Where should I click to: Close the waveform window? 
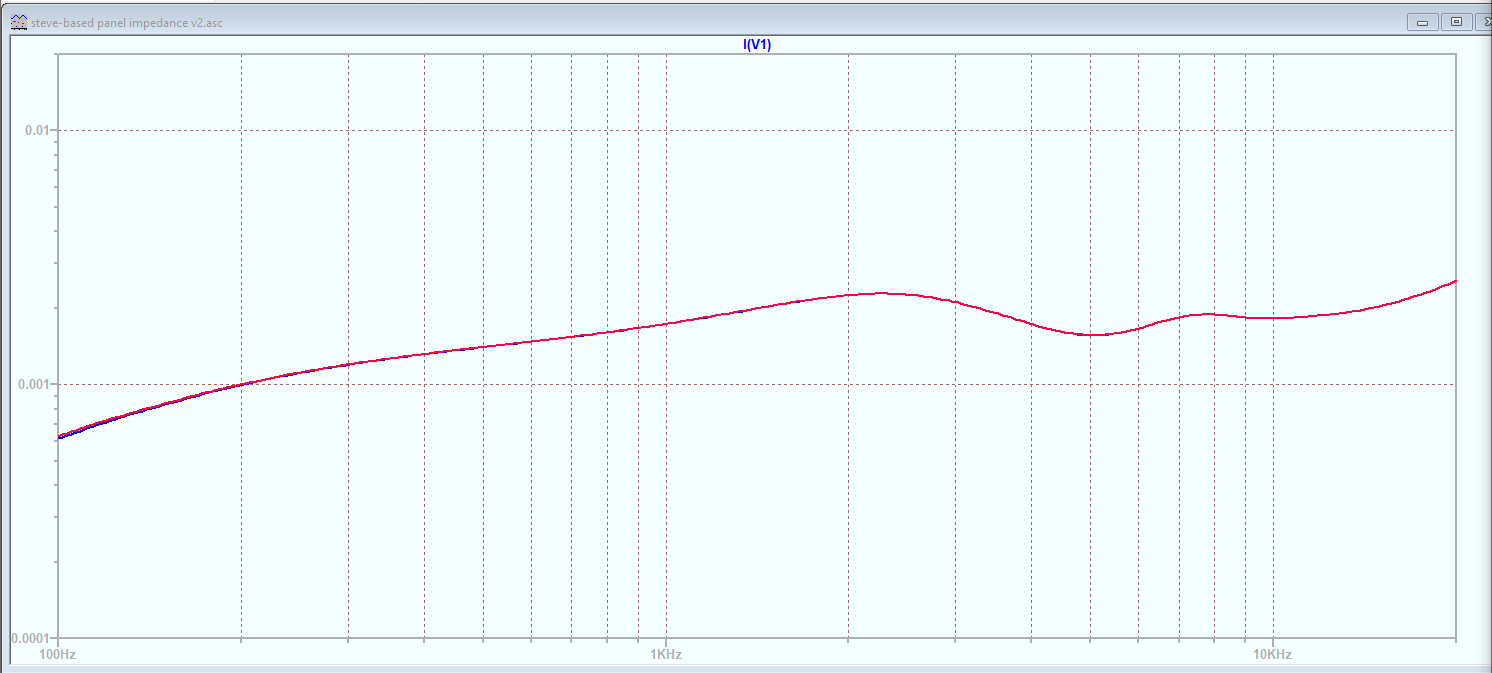1482,22
